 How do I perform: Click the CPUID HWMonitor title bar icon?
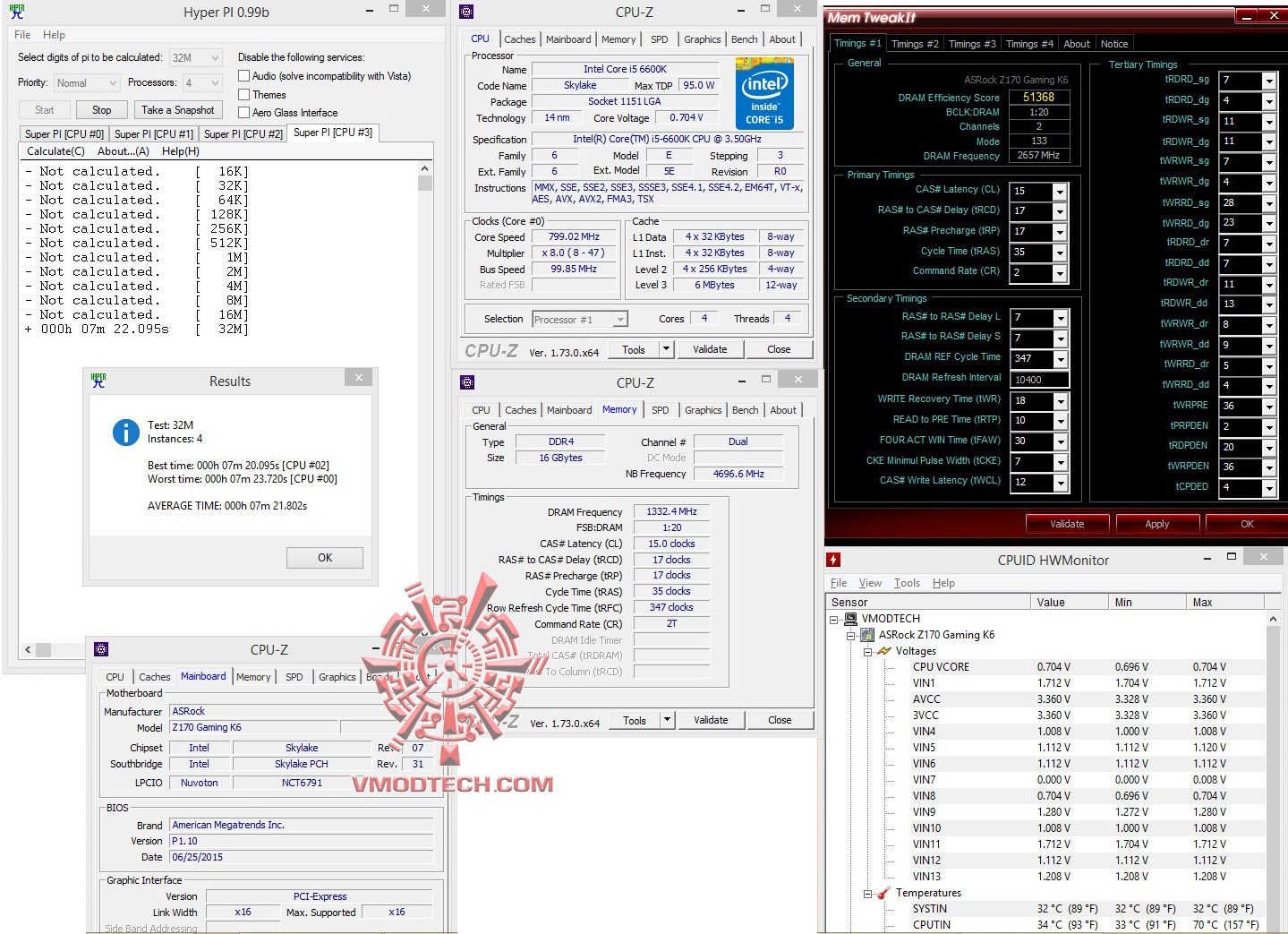(x=833, y=560)
